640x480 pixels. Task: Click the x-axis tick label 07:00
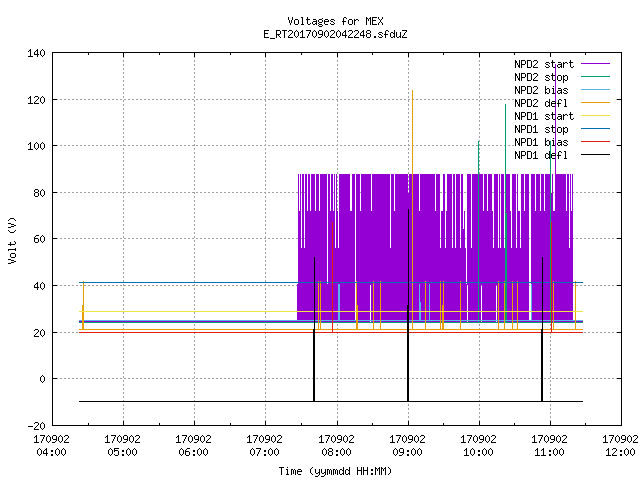[x=264, y=452]
